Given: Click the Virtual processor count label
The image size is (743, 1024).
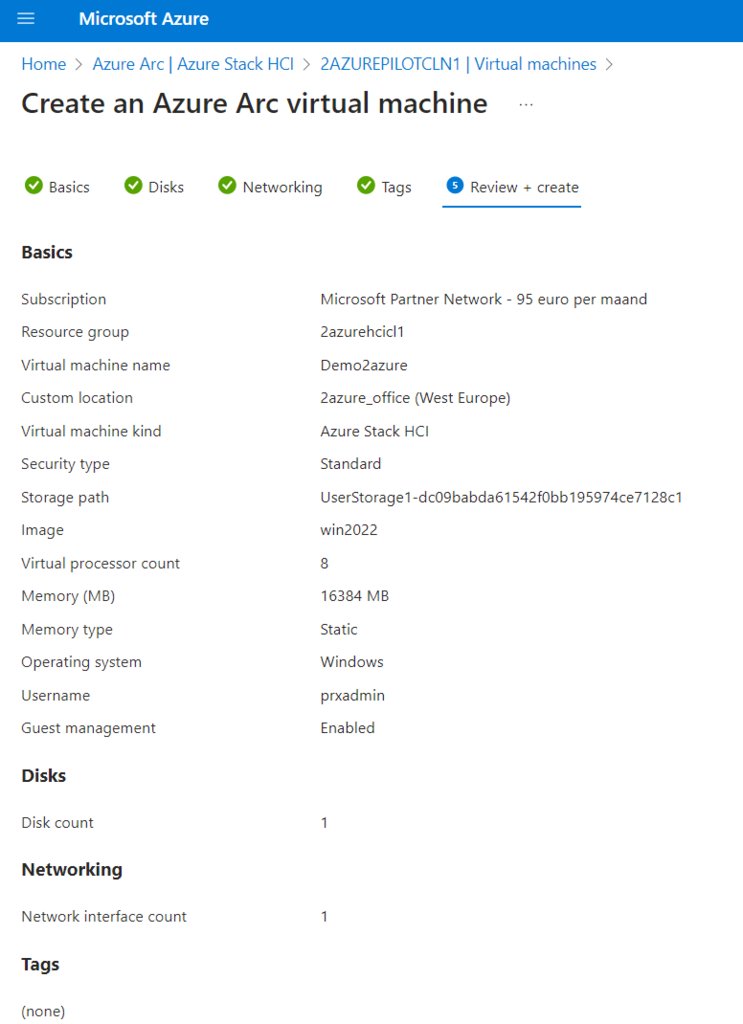Looking at the screenshot, I should point(101,564).
